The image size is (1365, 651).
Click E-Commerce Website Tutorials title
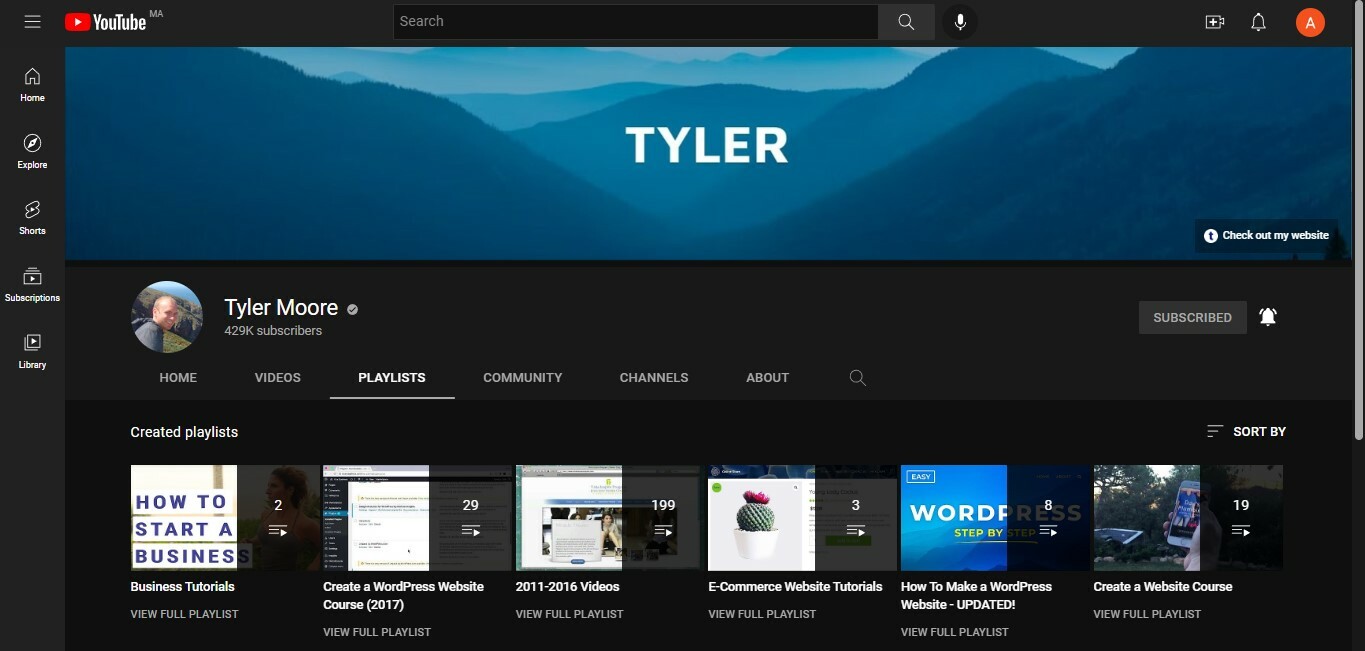tap(796, 587)
